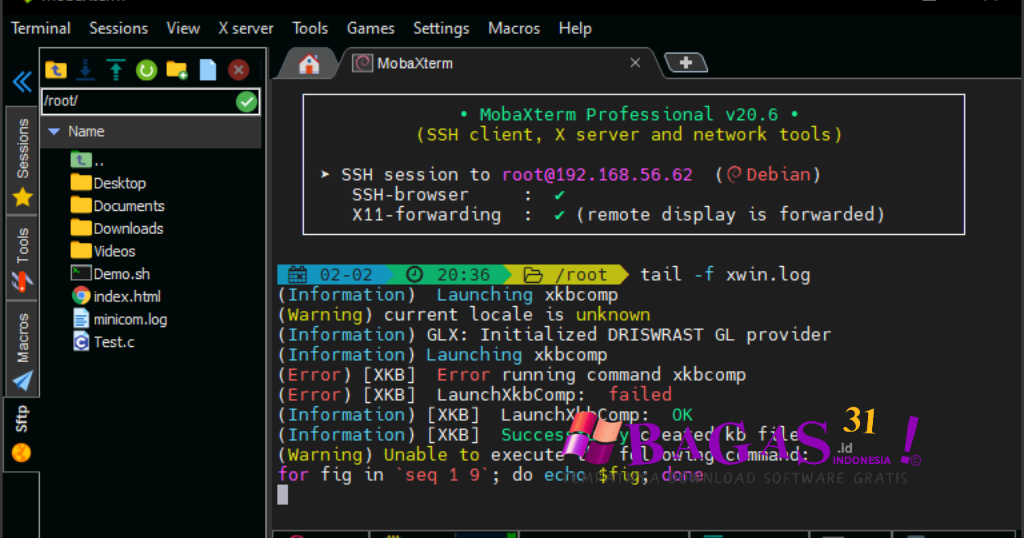This screenshot has width=1024, height=538.
Task: Create a new file via toolbar icon
Action: click(x=208, y=69)
